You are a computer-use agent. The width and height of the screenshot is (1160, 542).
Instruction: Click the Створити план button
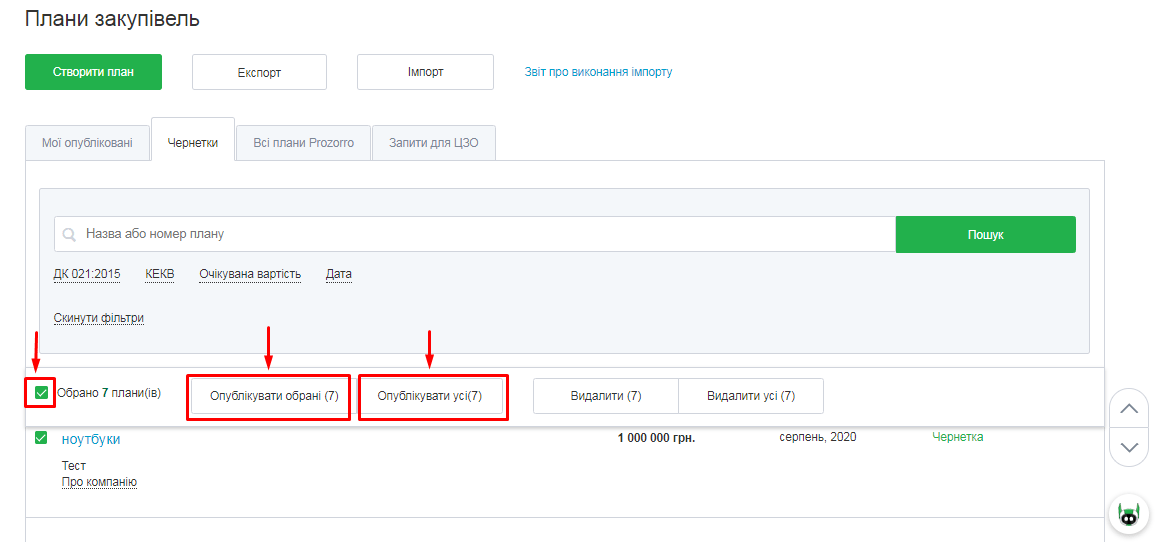(93, 72)
